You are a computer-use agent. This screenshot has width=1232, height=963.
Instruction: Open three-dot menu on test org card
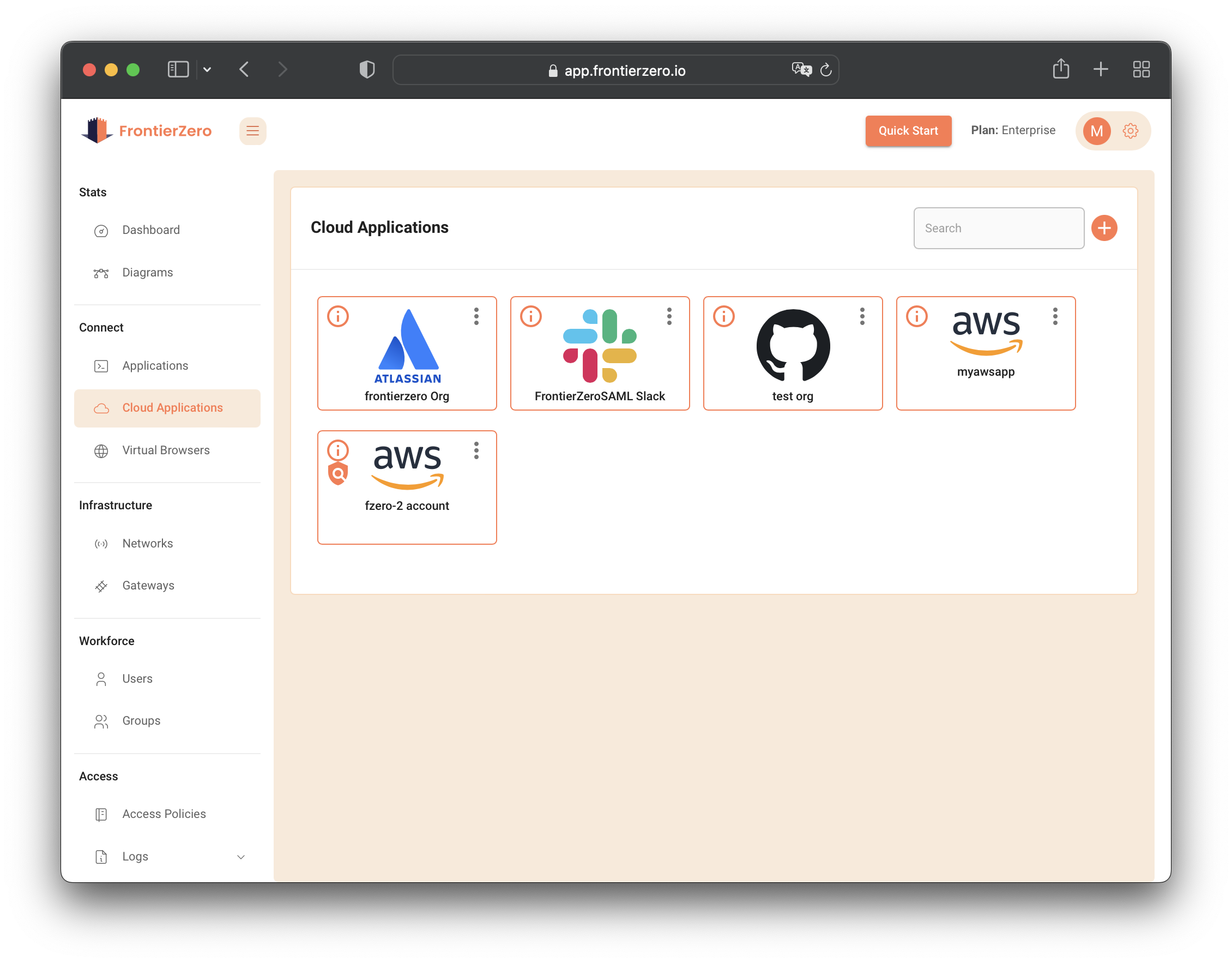(x=862, y=316)
